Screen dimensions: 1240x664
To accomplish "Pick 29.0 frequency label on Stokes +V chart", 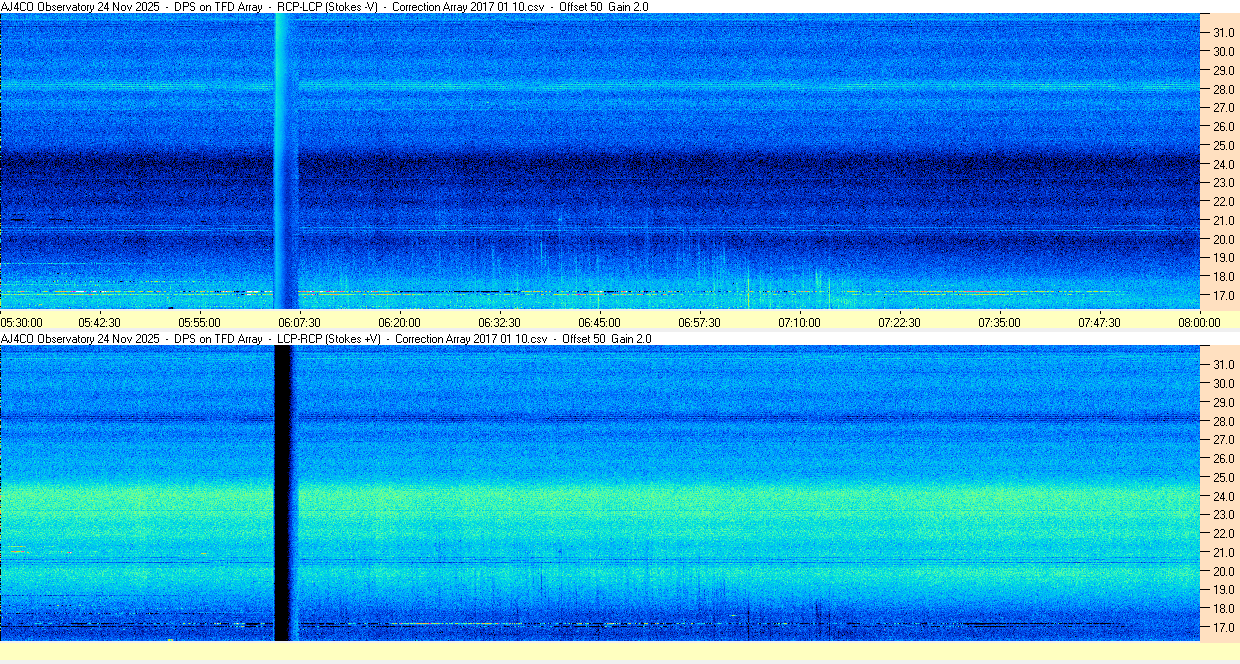I will 1223,403.
